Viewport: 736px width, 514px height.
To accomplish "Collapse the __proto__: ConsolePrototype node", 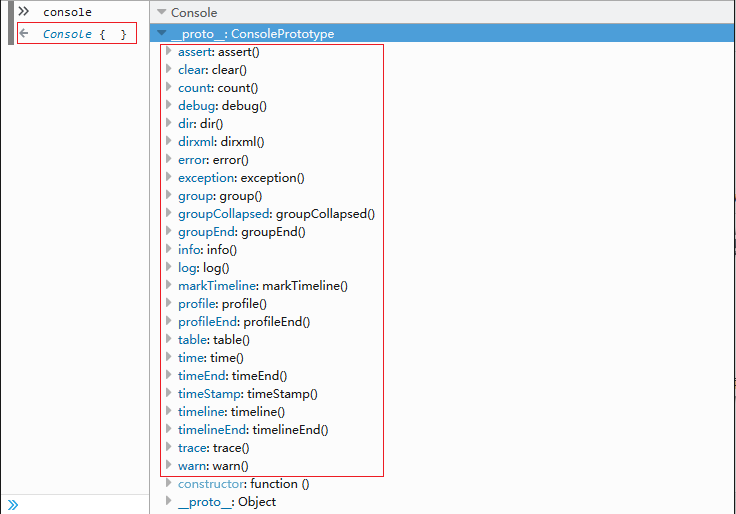I will [161, 33].
